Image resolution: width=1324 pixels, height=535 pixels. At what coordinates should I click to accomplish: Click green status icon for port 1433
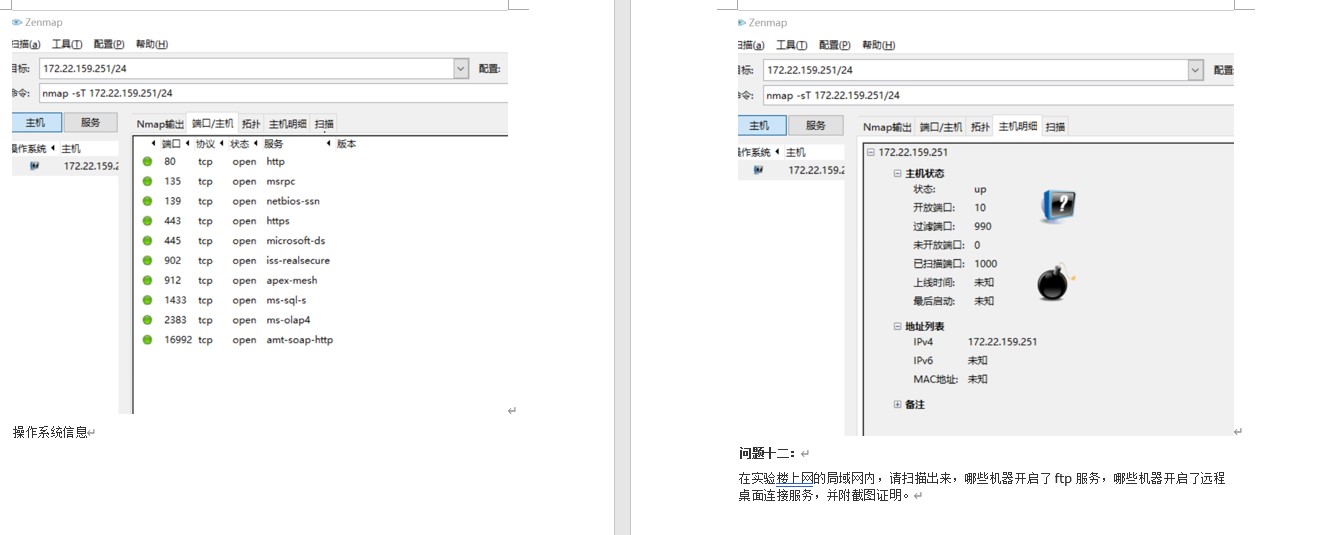147,300
